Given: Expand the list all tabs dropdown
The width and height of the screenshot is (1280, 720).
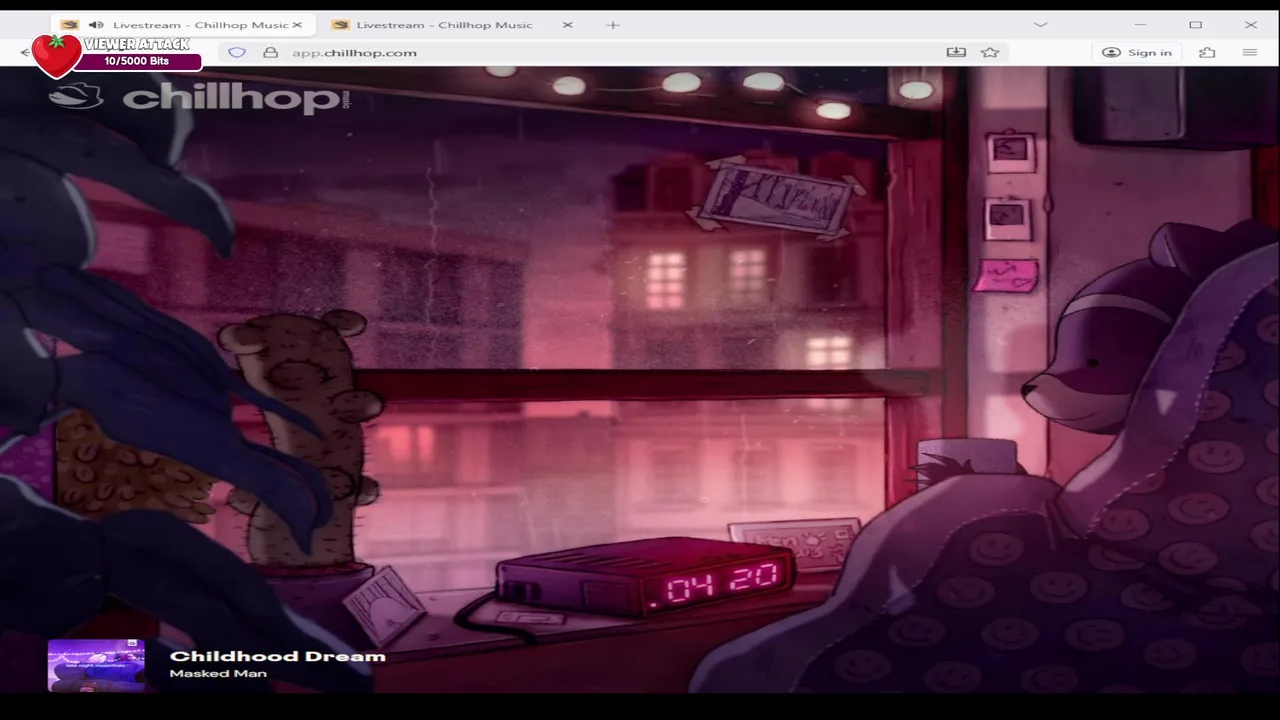Looking at the screenshot, I should coord(1040,25).
